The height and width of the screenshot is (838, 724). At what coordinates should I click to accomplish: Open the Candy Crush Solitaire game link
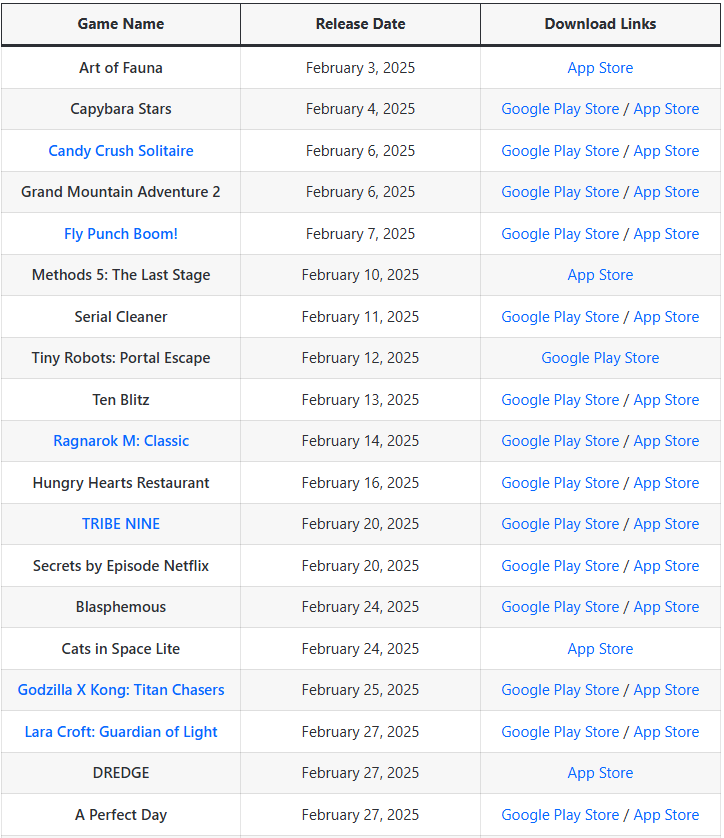pyautogui.click(x=121, y=151)
